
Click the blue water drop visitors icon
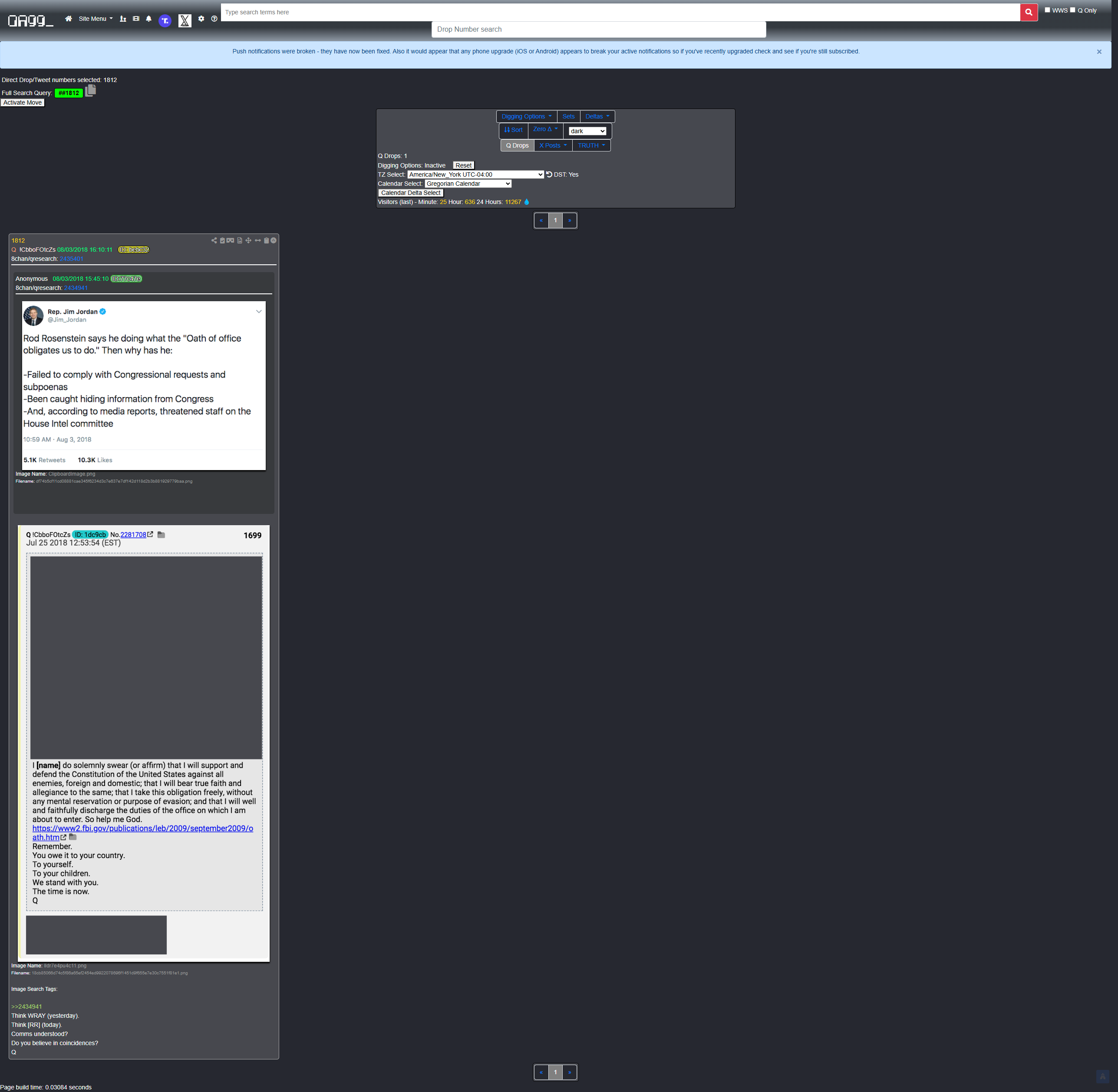(x=527, y=202)
